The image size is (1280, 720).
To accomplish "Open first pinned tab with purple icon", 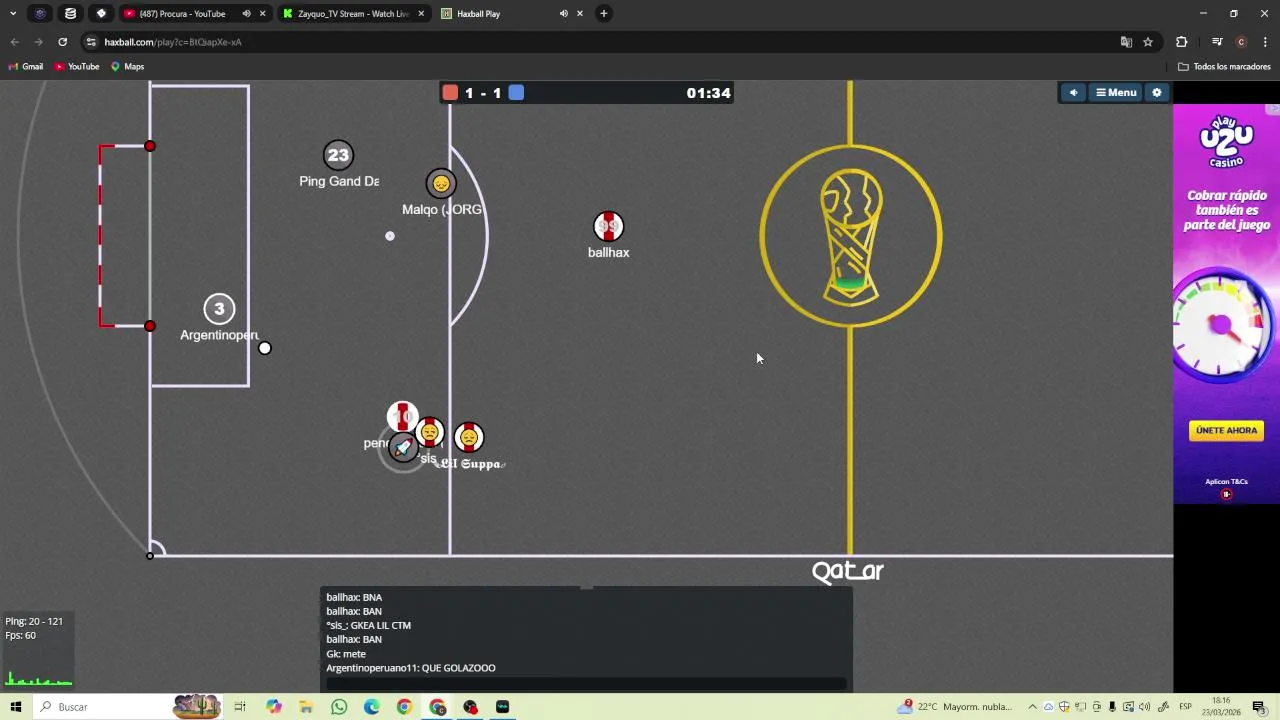I will (40, 14).
